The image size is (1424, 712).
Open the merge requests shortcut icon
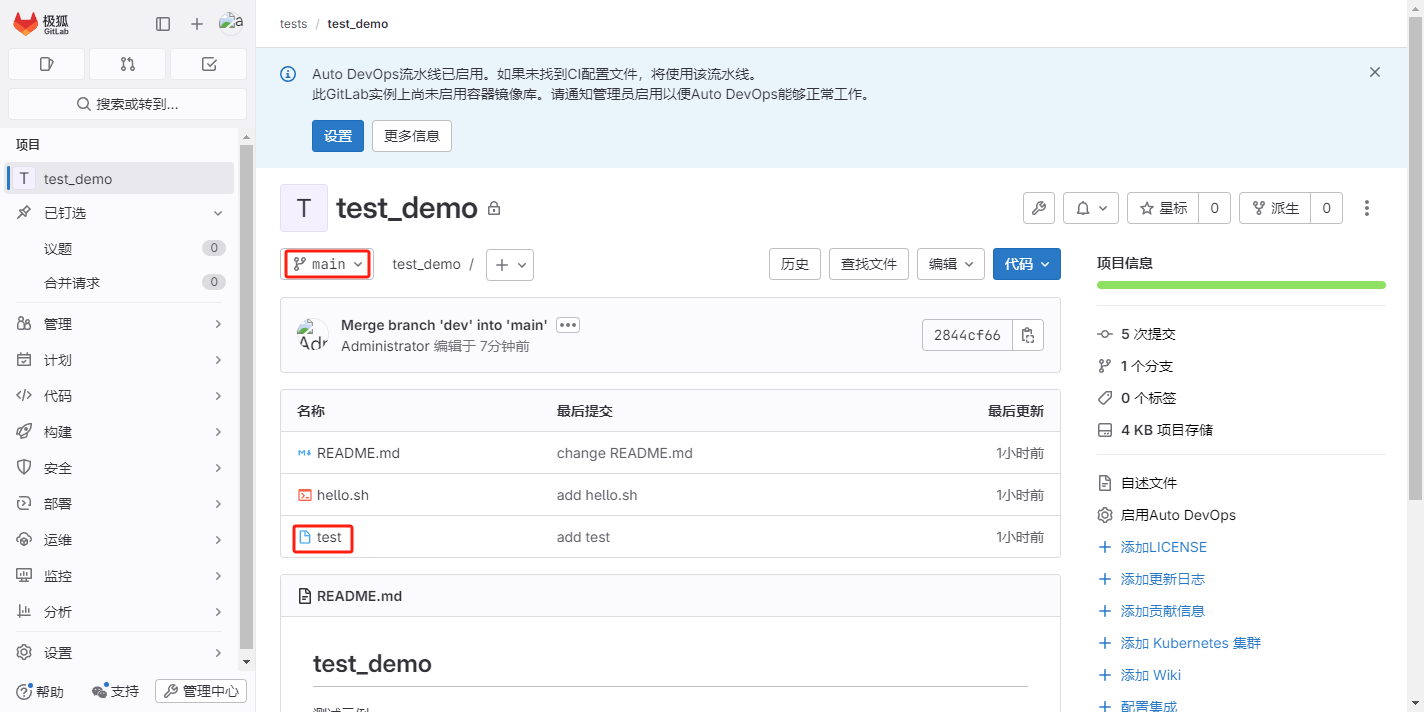[x=127, y=64]
